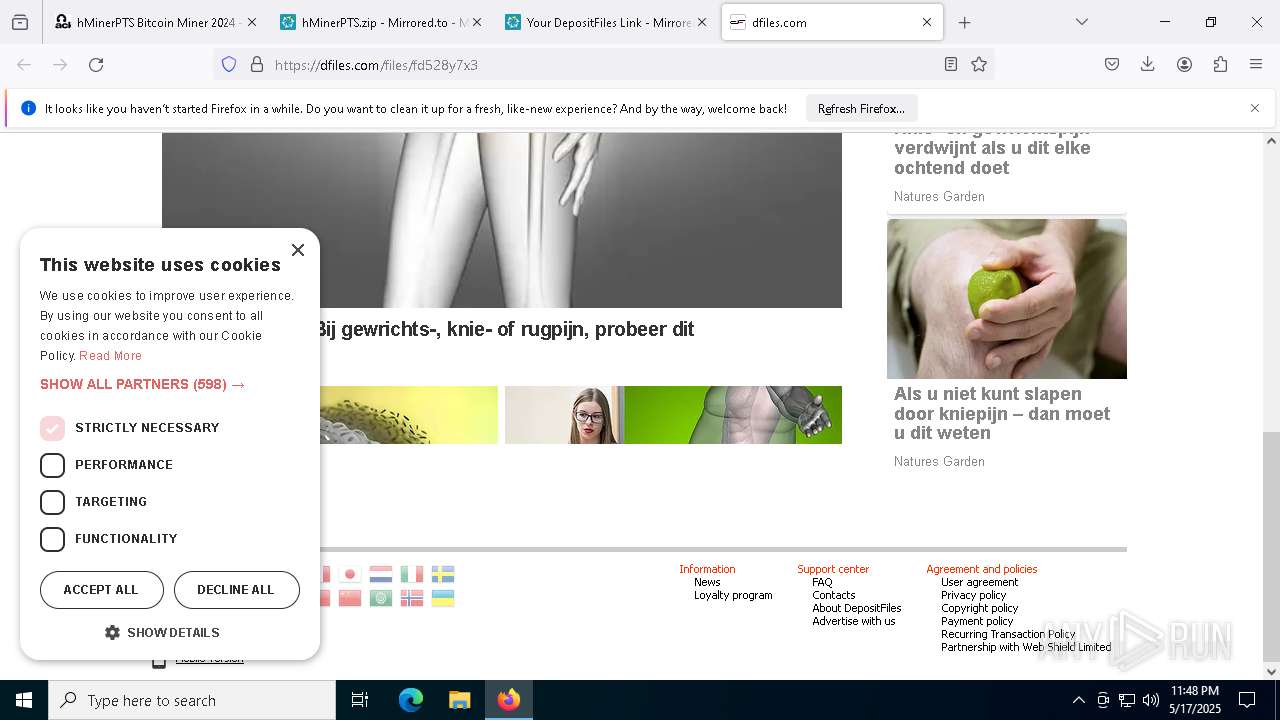Open the Als u niet kunt slapen ad headline
This screenshot has height=720, width=1280.
coord(1002,413)
